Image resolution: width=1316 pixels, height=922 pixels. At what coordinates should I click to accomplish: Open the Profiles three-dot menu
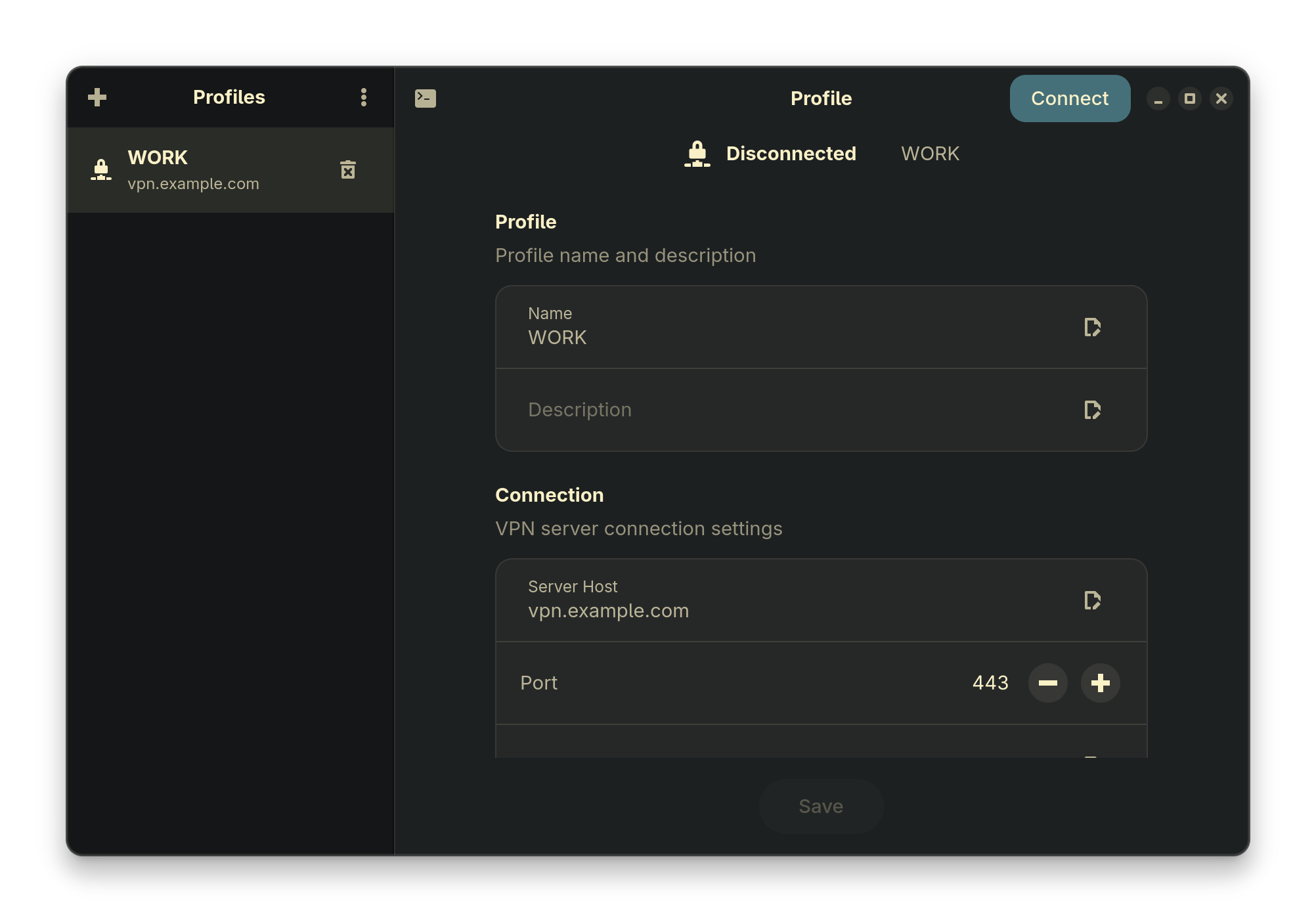[363, 97]
